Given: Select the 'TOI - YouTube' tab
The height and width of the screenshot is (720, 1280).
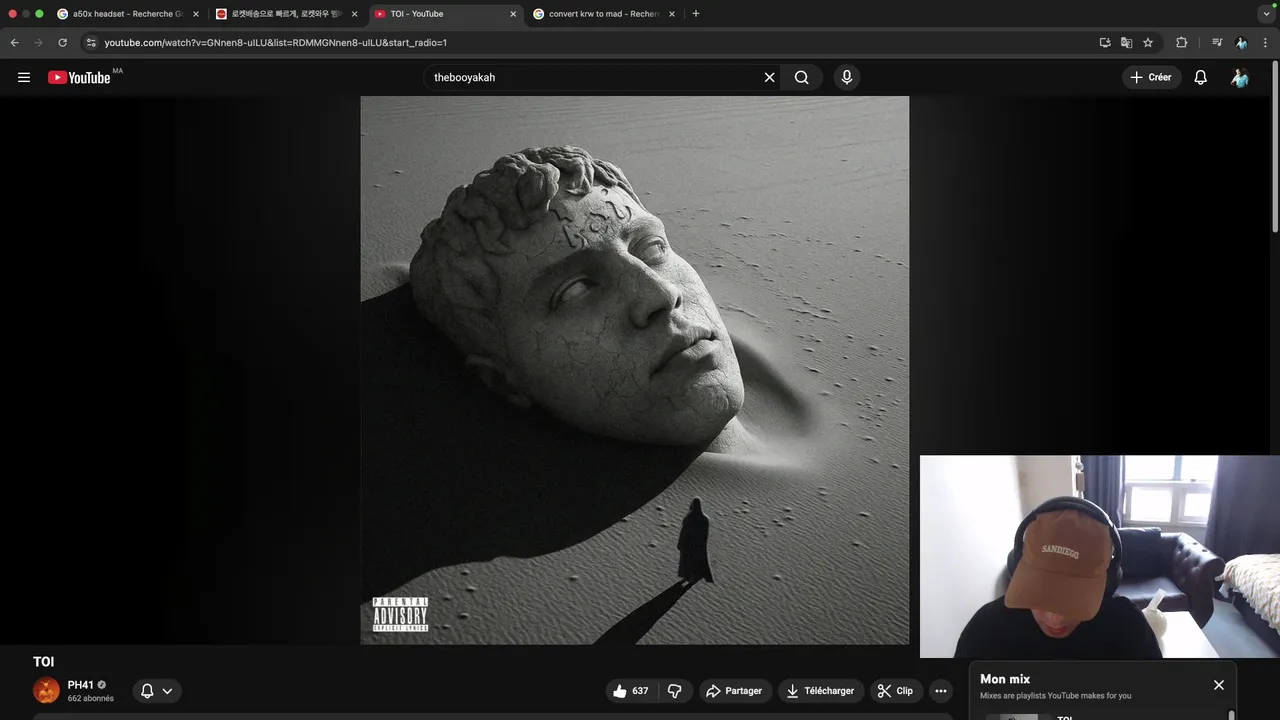Looking at the screenshot, I should [x=446, y=14].
